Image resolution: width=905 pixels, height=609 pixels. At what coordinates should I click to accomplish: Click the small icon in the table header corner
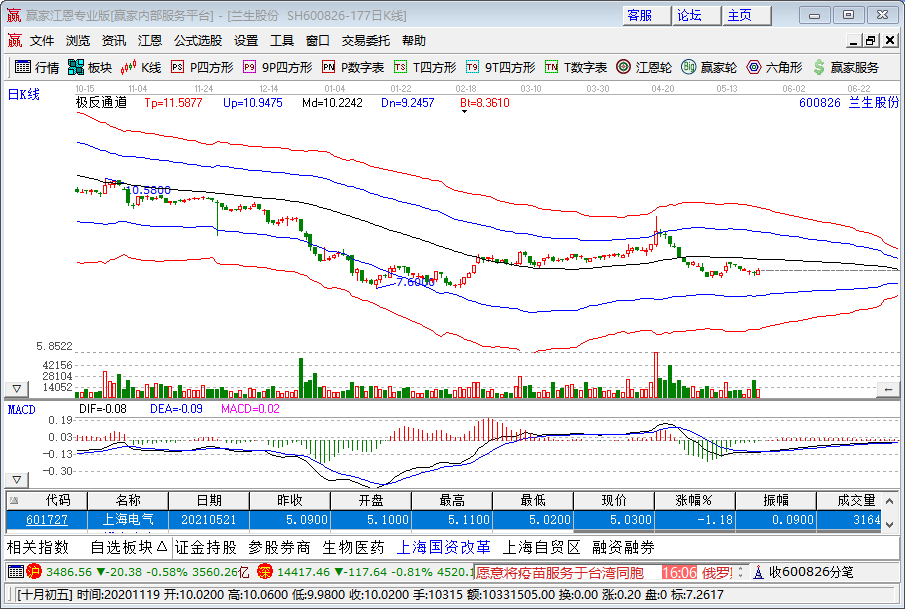point(14,500)
